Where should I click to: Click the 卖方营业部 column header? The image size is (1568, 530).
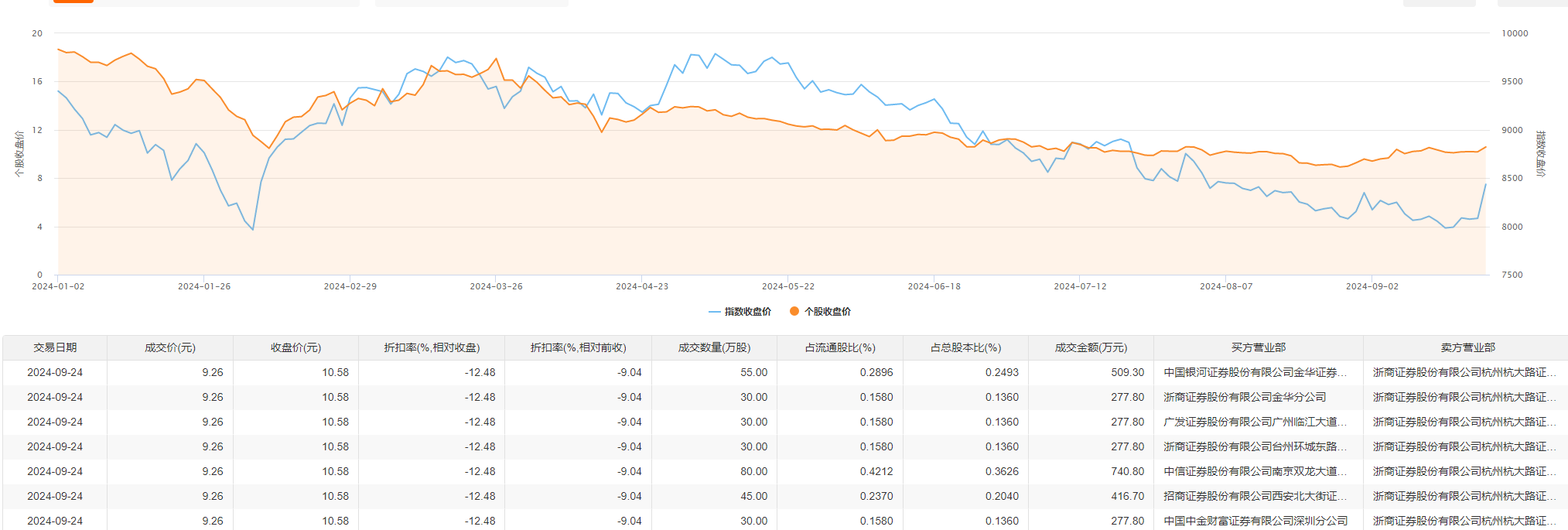click(1467, 347)
